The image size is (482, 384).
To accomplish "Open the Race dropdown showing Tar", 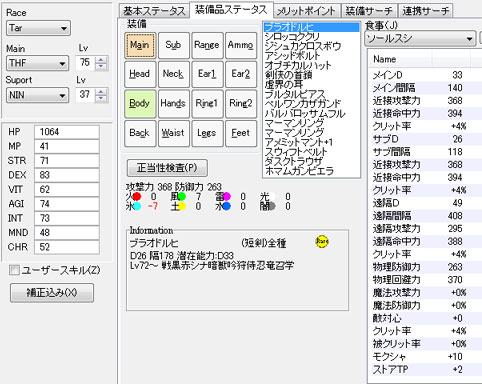I will tap(38, 28).
